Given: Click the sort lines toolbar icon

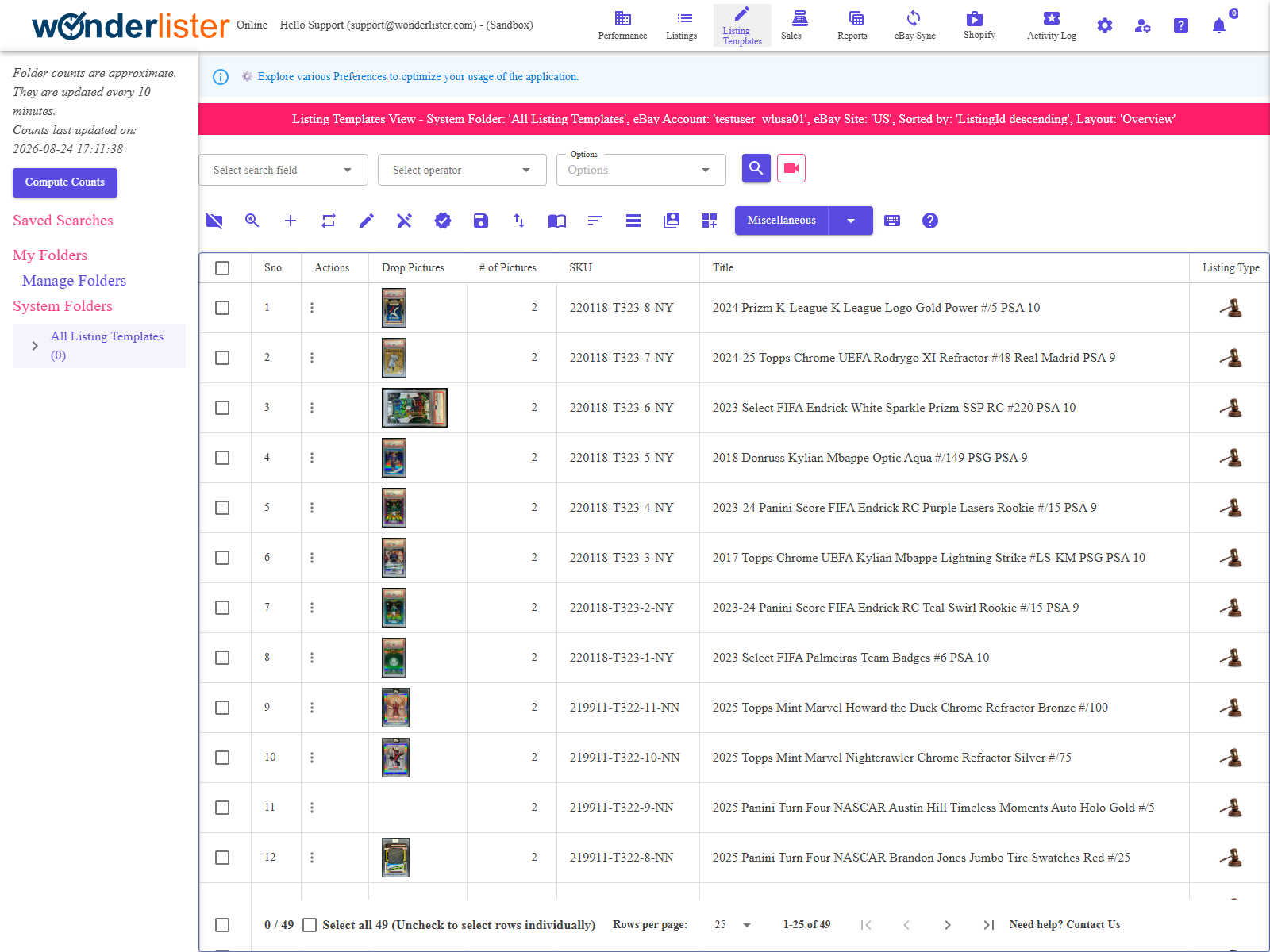Looking at the screenshot, I should tap(595, 221).
